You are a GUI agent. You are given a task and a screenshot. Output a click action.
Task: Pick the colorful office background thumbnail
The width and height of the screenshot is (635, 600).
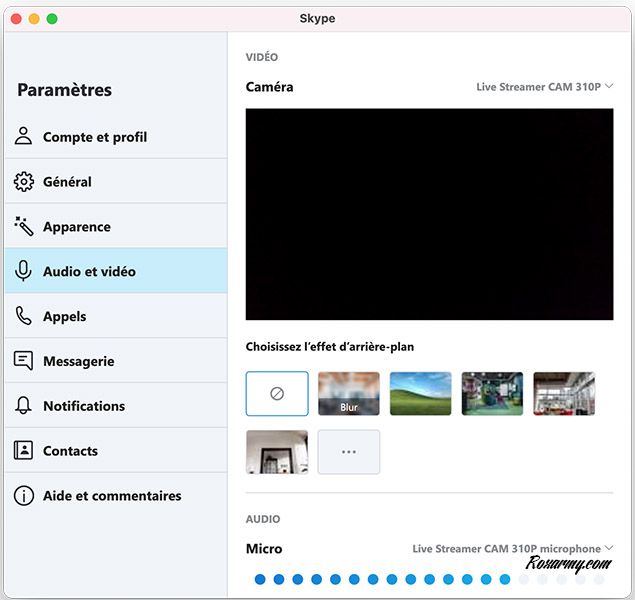point(493,394)
